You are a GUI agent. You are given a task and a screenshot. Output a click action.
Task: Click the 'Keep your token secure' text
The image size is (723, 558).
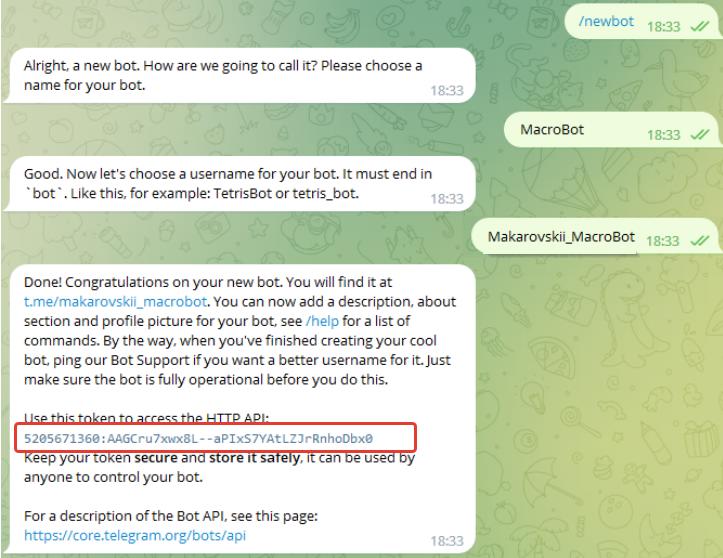click(219, 467)
